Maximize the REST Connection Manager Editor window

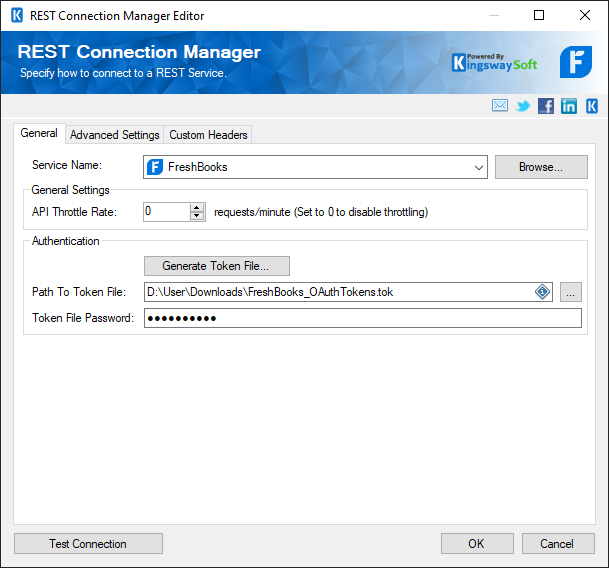click(539, 16)
